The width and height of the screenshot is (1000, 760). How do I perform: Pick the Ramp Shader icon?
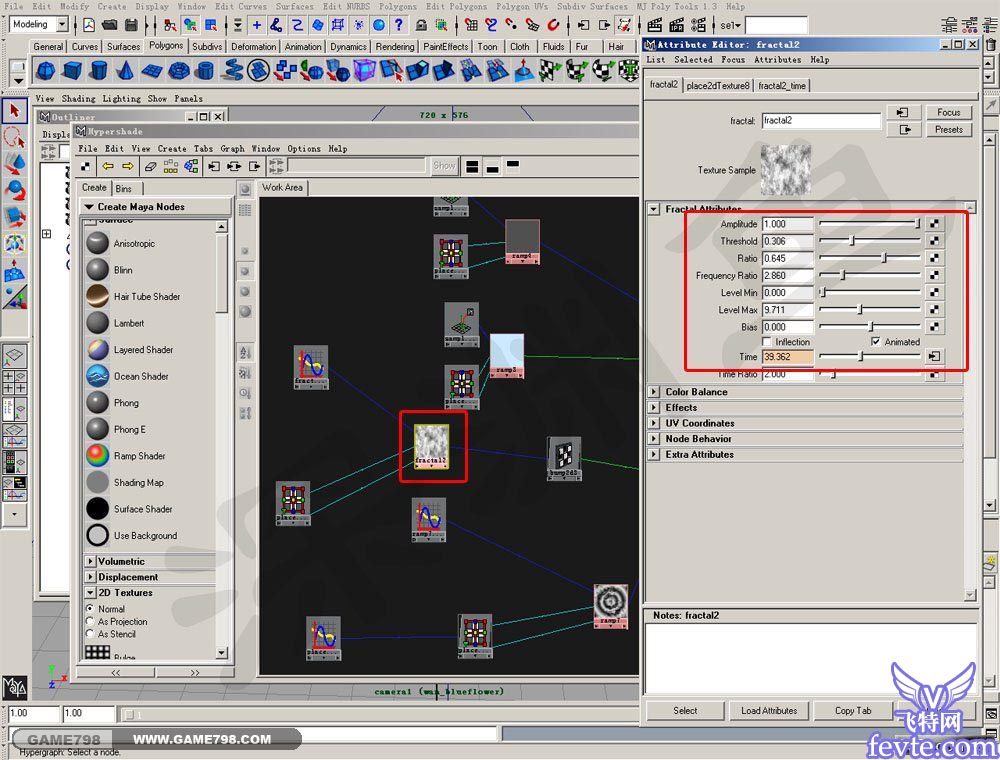[97, 456]
